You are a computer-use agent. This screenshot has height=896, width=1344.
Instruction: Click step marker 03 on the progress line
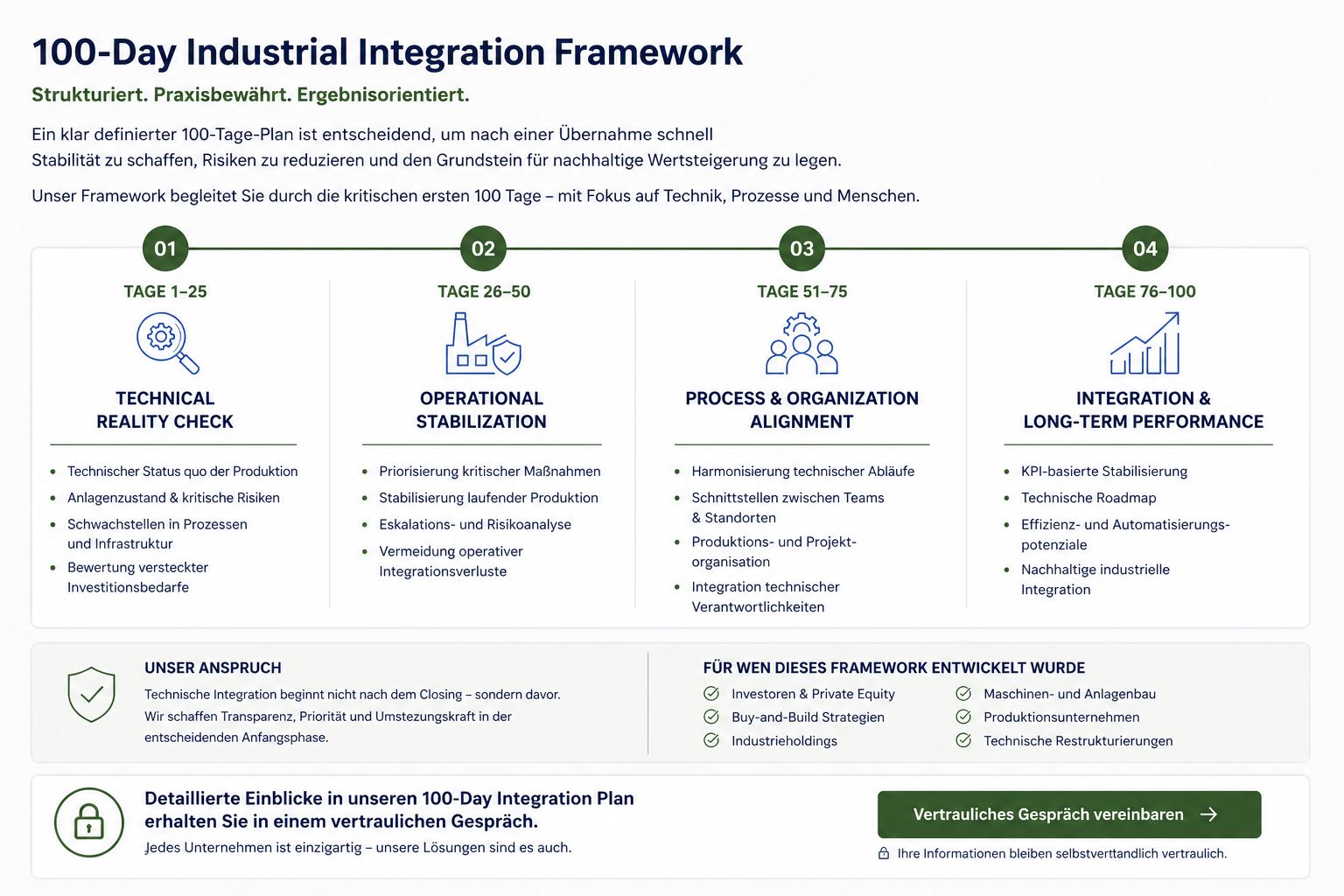pyautogui.click(x=801, y=248)
